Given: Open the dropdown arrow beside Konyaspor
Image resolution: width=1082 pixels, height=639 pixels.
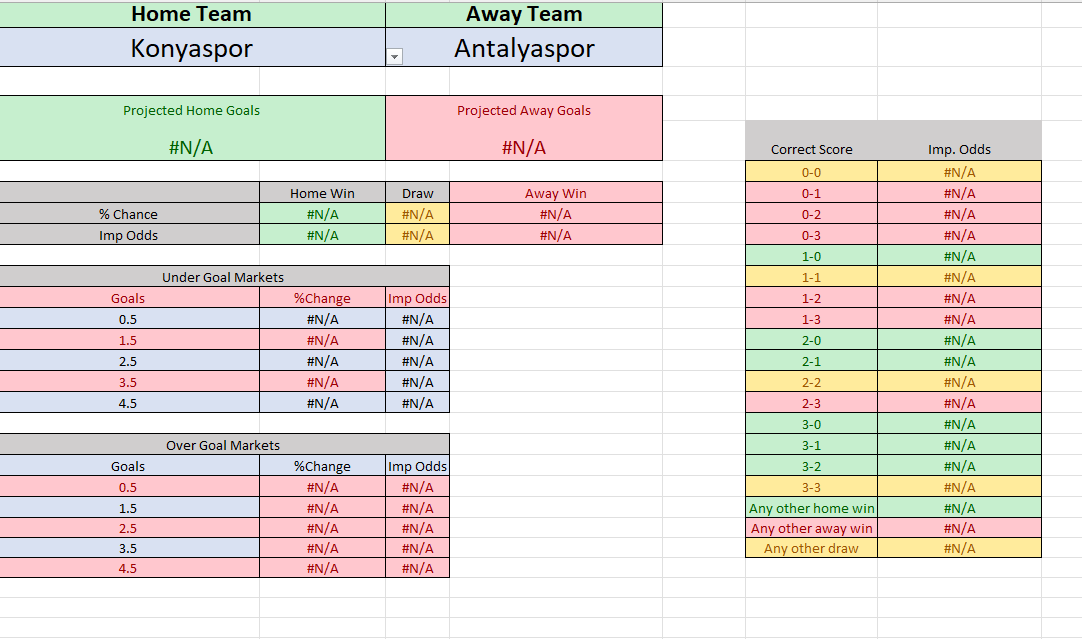Looking at the screenshot, I should (x=394, y=58).
